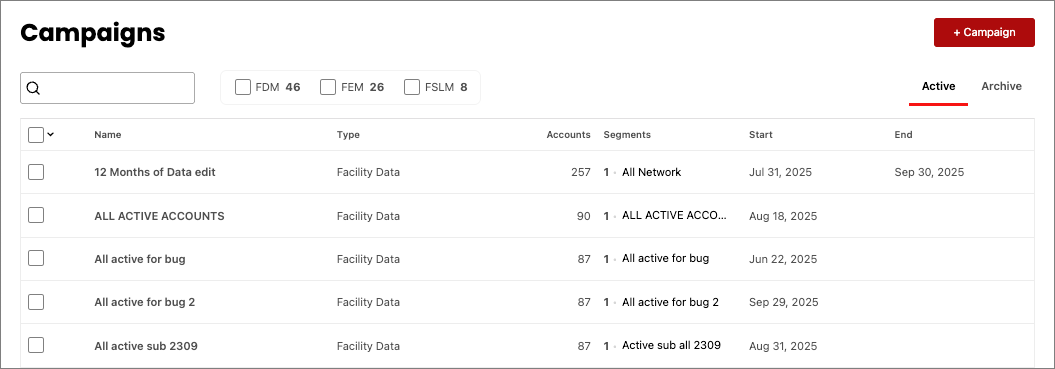Switch to the Archive tab

pyautogui.click(x=1001, y=86)
